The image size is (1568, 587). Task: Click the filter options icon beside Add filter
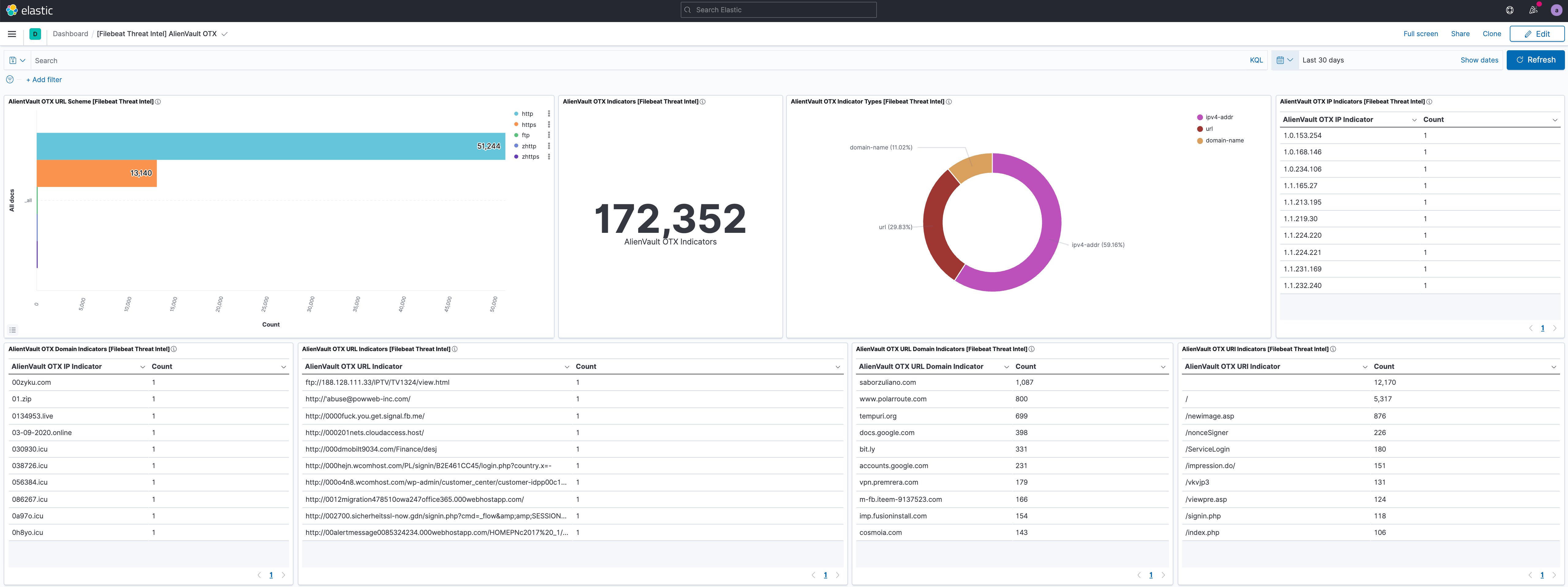10,79
